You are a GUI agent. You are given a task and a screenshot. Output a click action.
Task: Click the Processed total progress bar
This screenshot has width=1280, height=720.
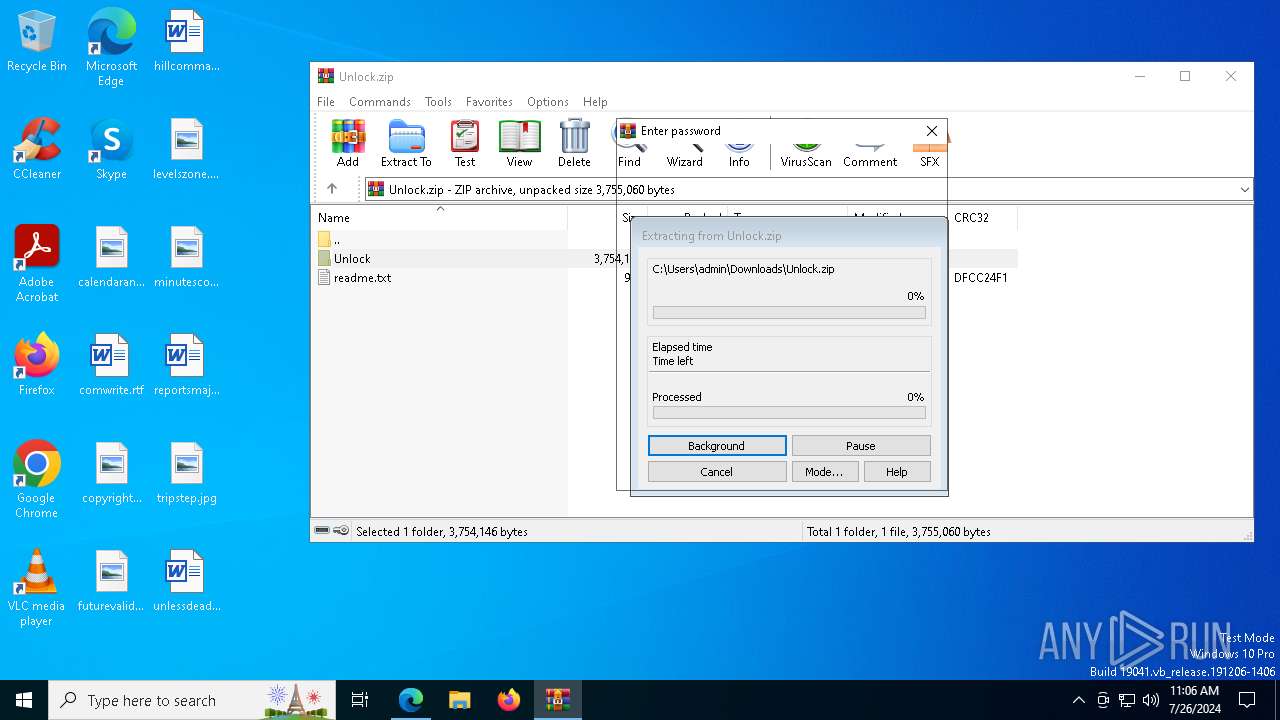(789, 413)
